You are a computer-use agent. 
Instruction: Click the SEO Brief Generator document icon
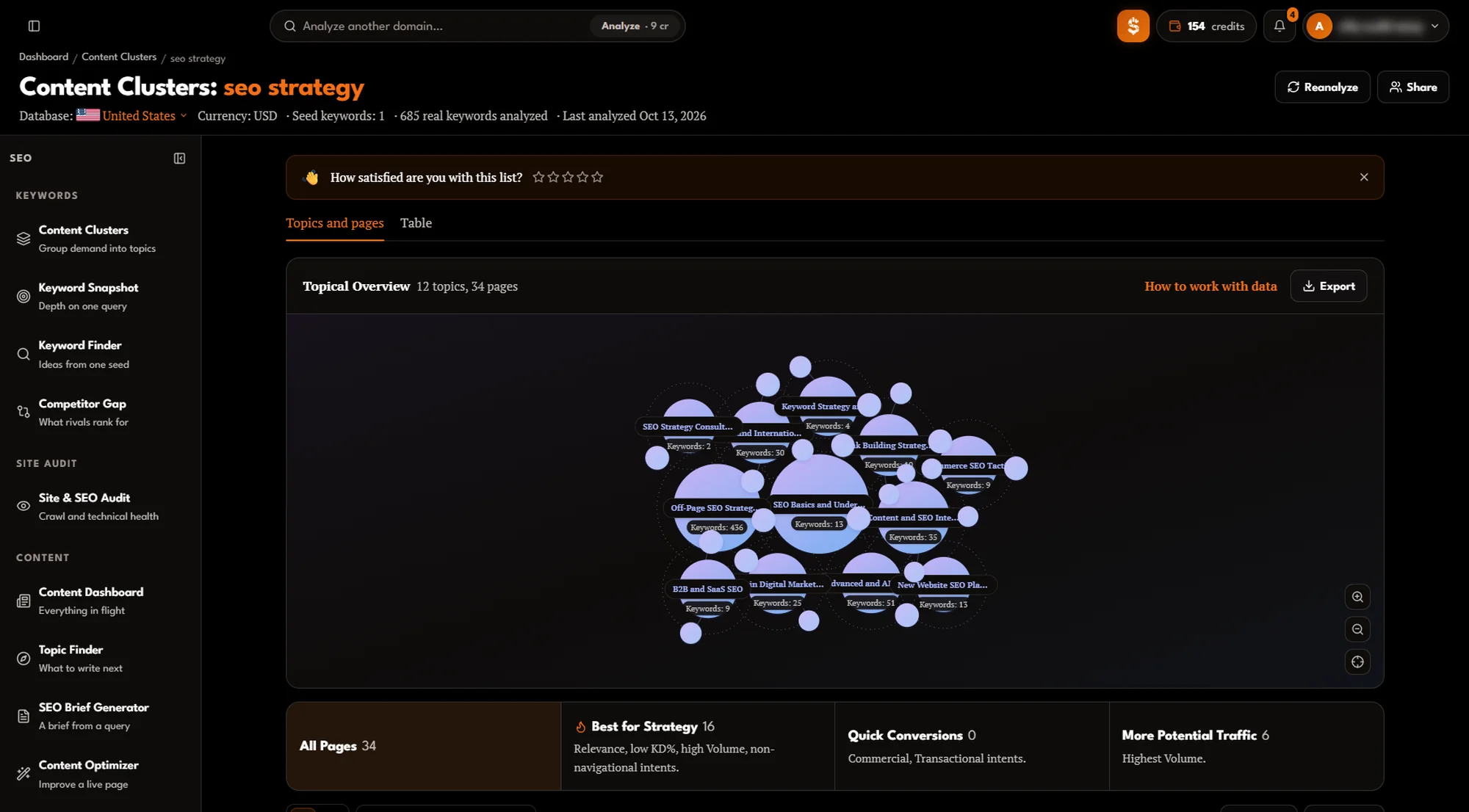point(24,717)
